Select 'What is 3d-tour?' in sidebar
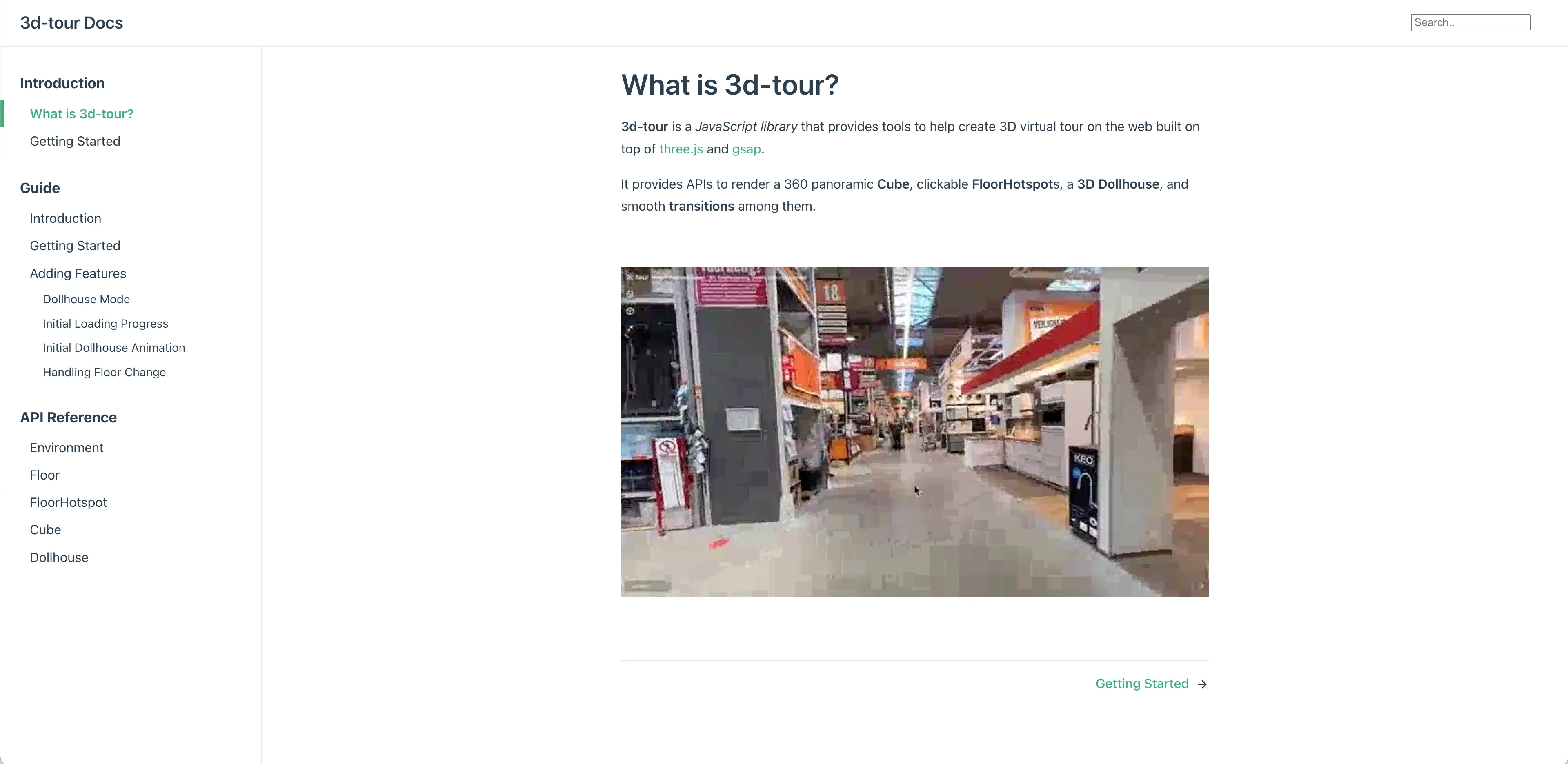 pyautogui.click(x=82, y=114)
